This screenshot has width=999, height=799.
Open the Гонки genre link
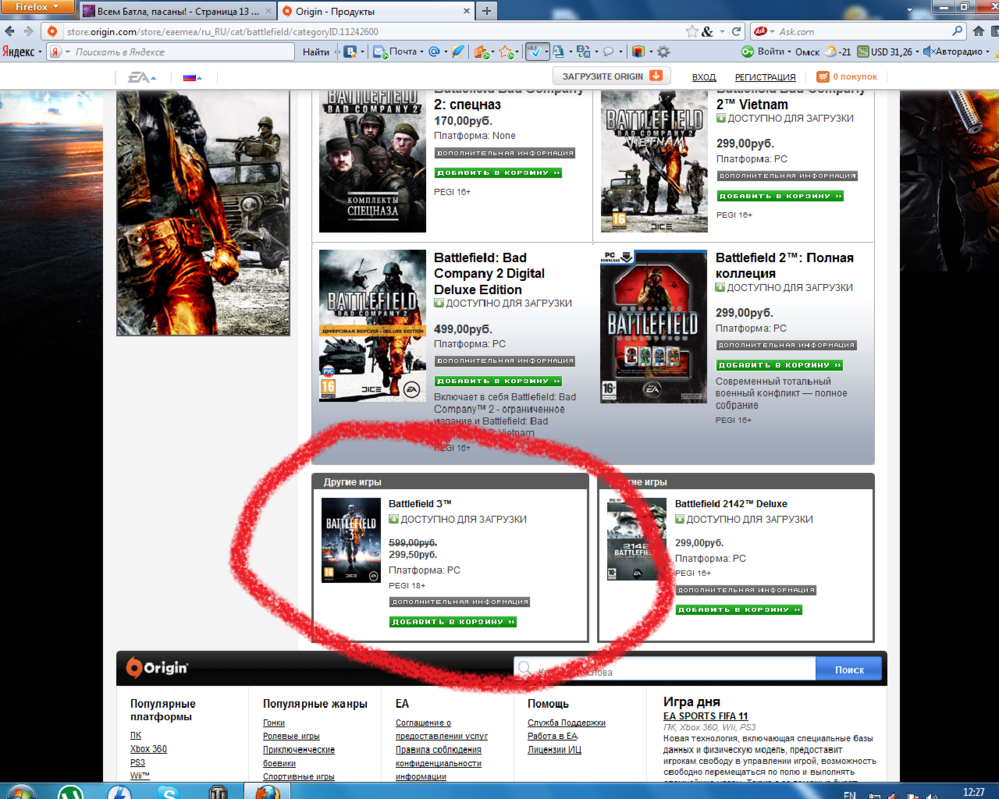(274, 723)
